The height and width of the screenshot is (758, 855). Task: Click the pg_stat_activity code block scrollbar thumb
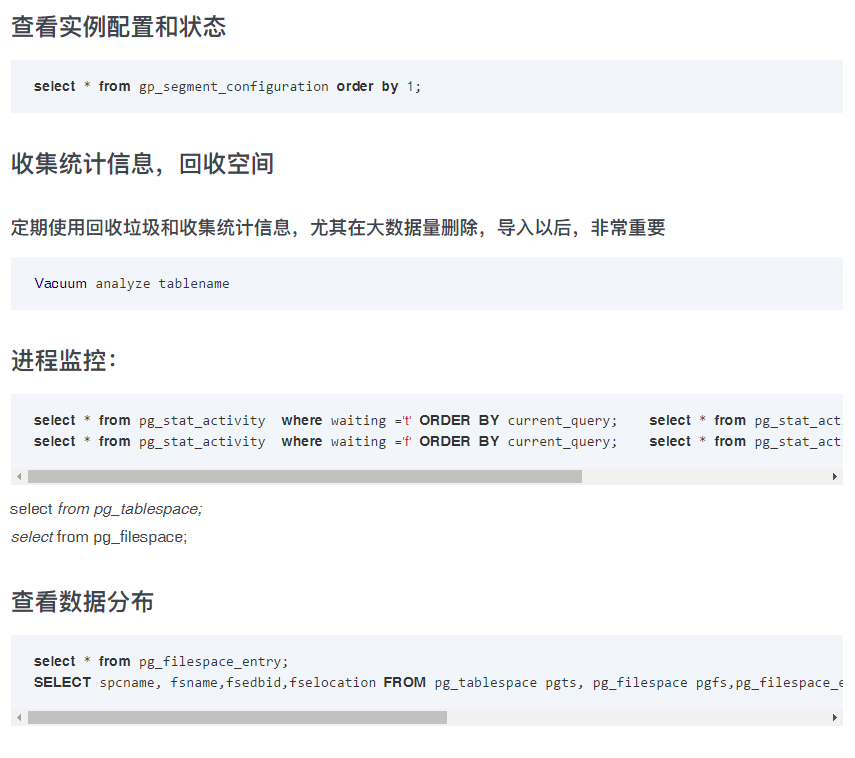[x=305, y=477]
